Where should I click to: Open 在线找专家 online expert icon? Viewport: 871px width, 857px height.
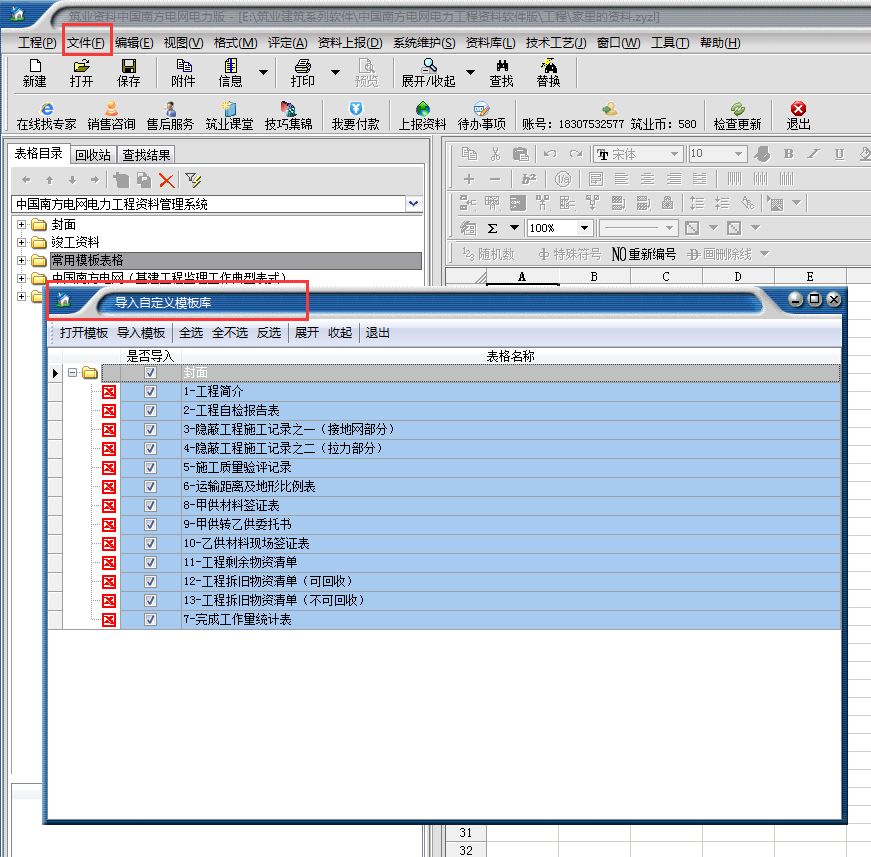click(46, 116)
